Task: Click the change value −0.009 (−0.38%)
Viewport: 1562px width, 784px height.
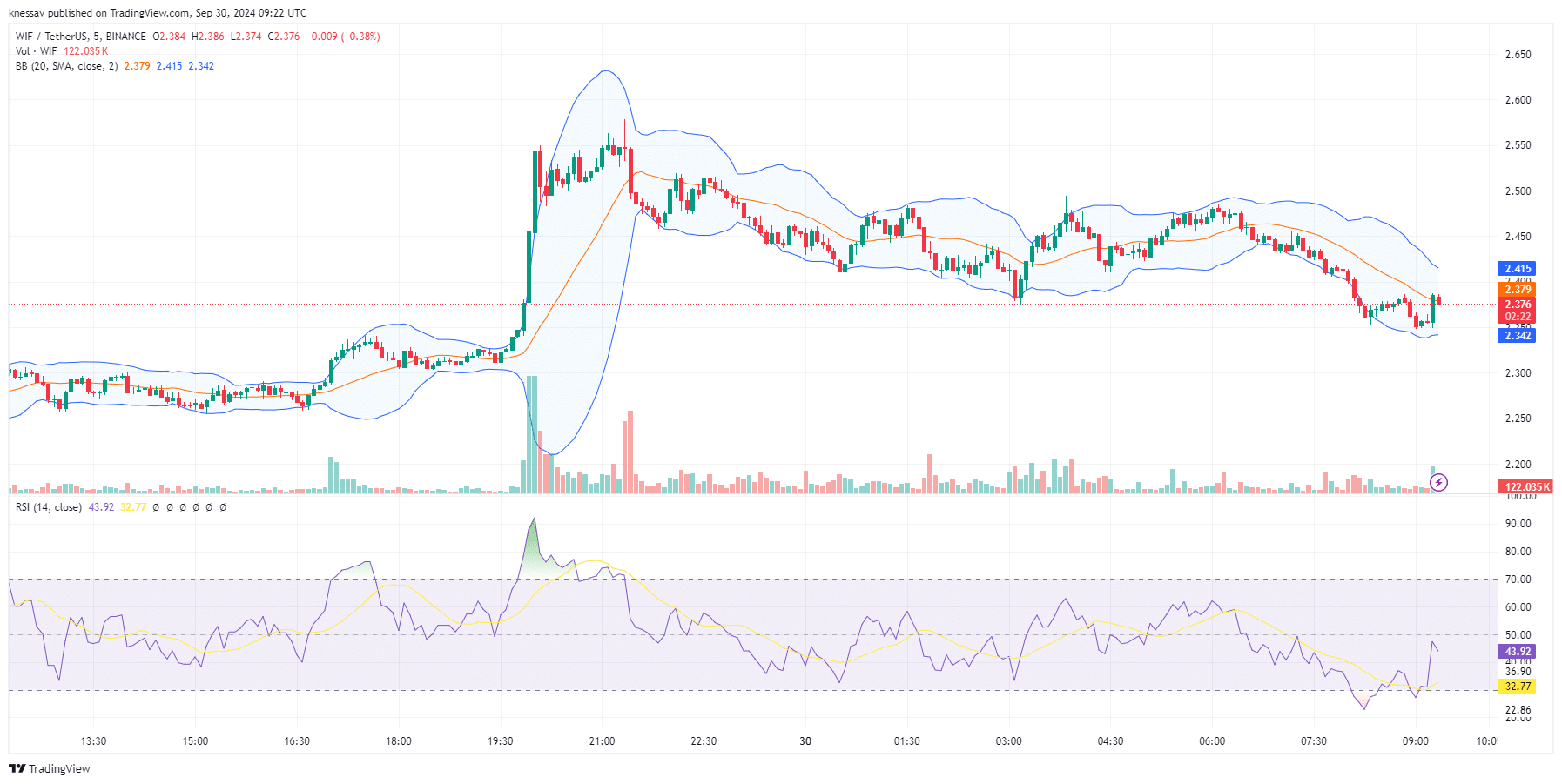Action: (343, 37)
